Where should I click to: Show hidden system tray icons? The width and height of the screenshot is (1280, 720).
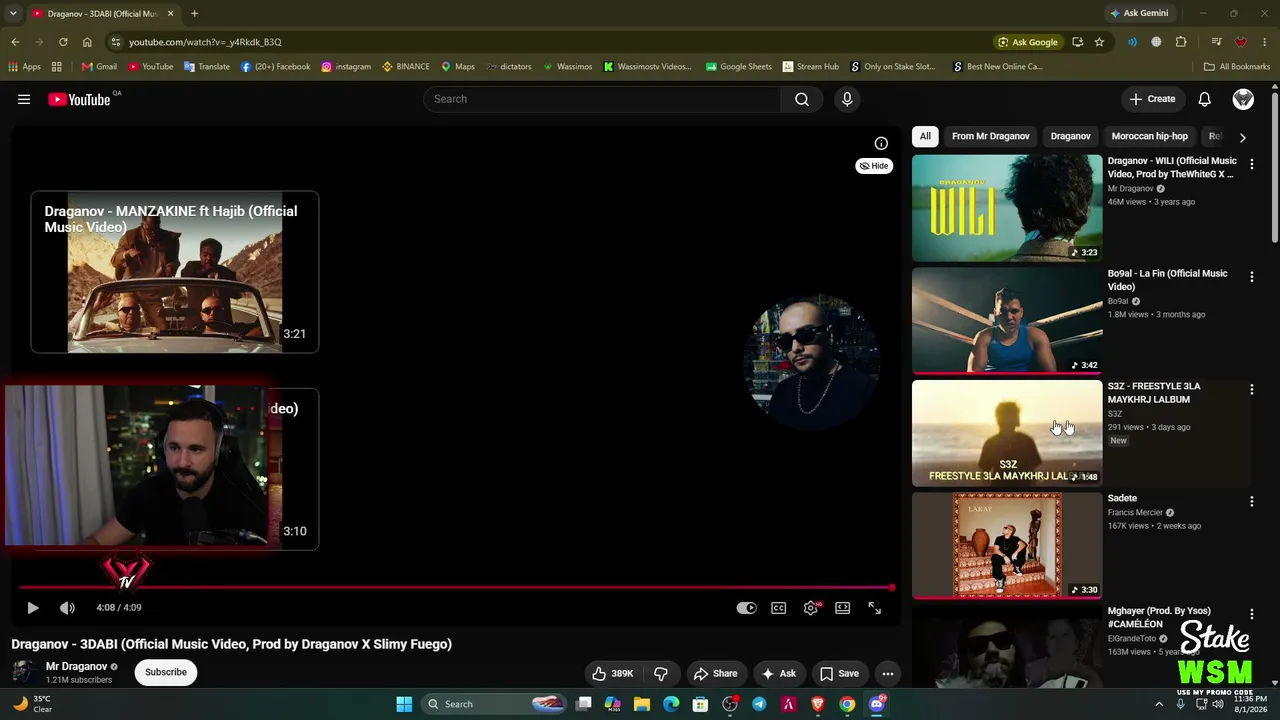coord(1159,704)
